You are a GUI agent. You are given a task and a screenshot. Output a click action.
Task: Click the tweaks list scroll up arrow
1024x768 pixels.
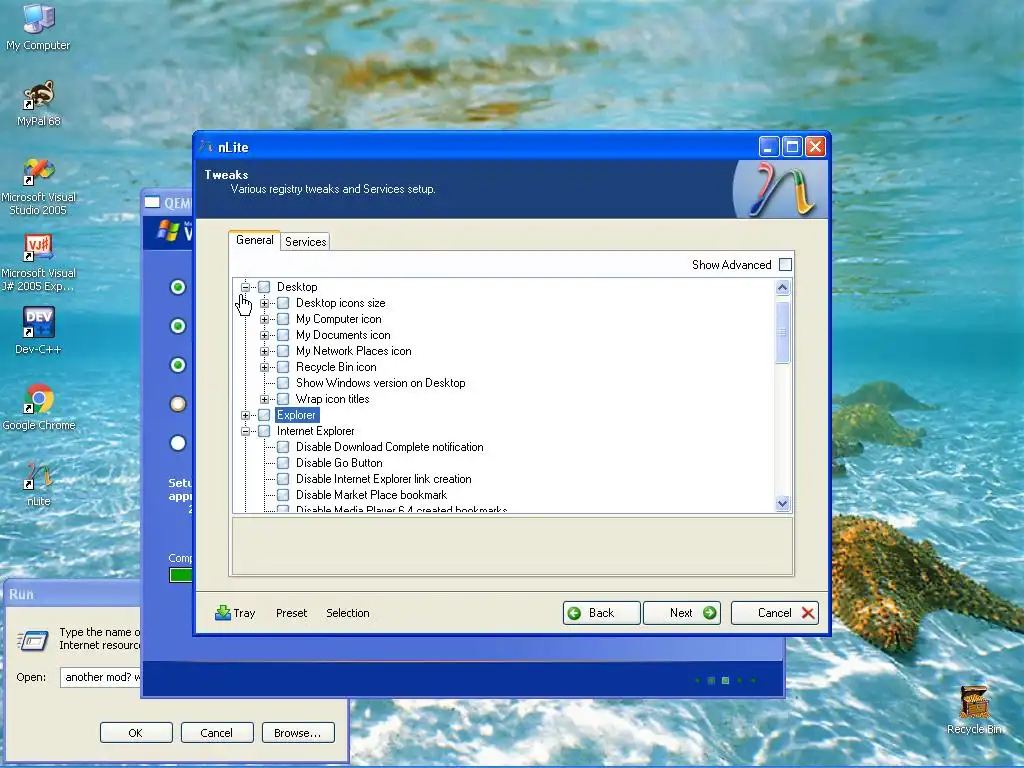point(782,287)
